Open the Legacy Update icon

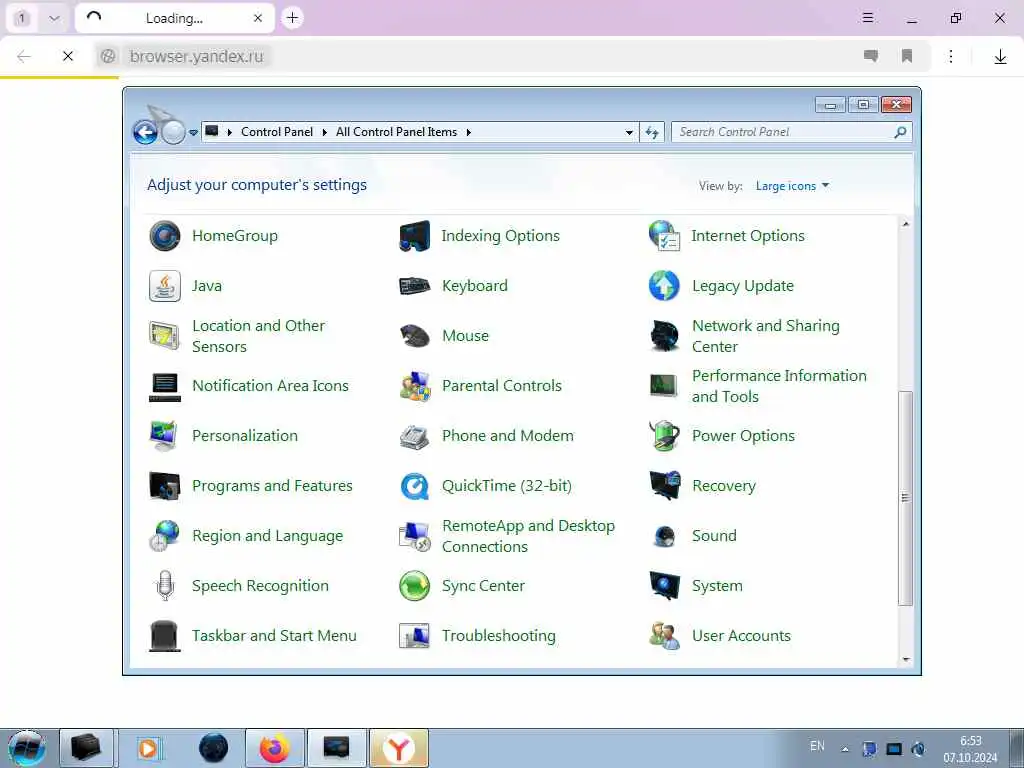(x=665, y=286)
